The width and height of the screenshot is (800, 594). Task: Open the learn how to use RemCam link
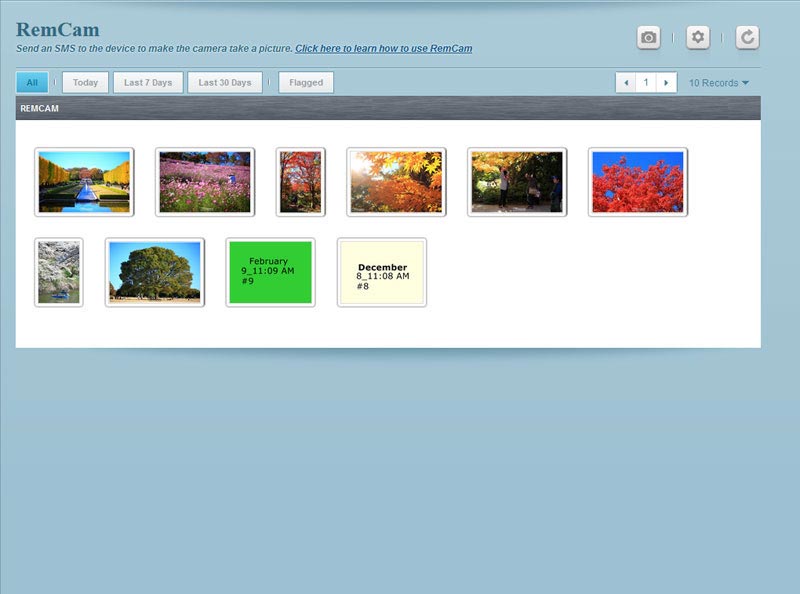tap(383, 48)
